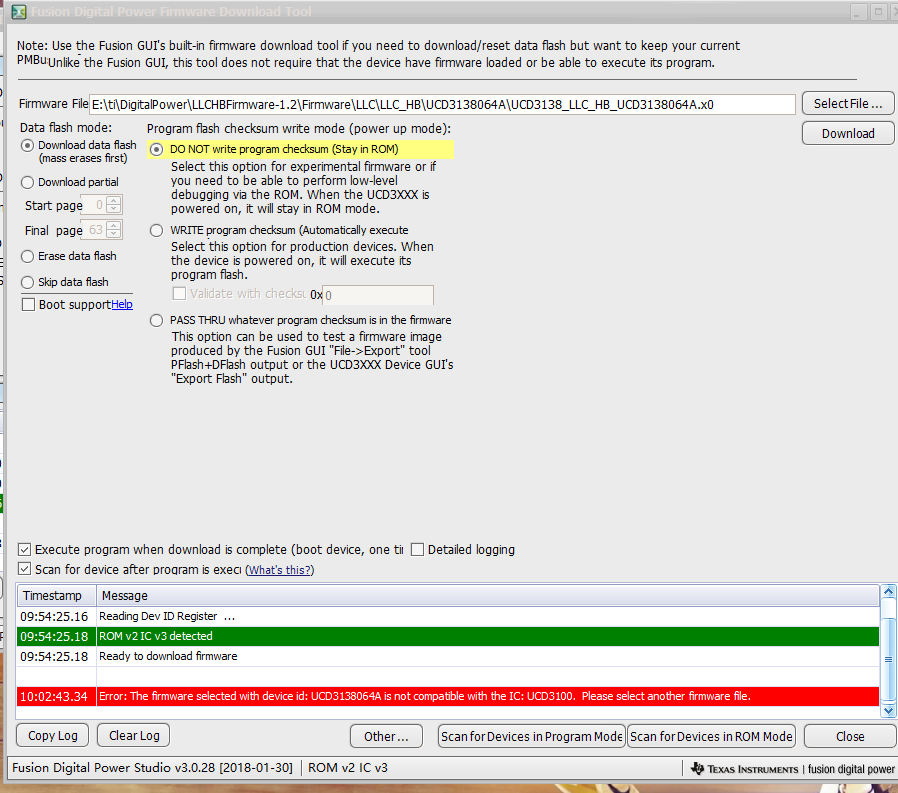Open the What's this? link
Viewport: 898px width, 793px height.
click(x=279, y=570)
